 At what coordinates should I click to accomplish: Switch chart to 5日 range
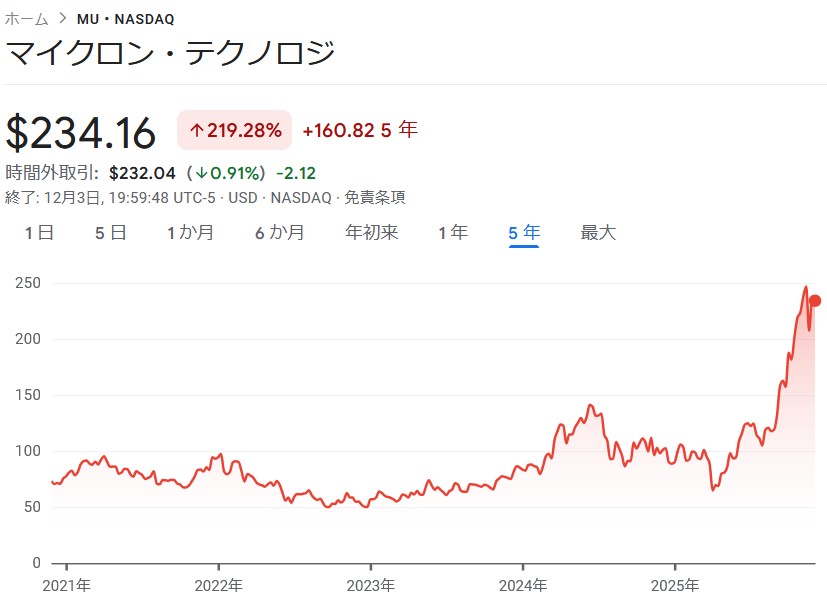tap(111, 233)
